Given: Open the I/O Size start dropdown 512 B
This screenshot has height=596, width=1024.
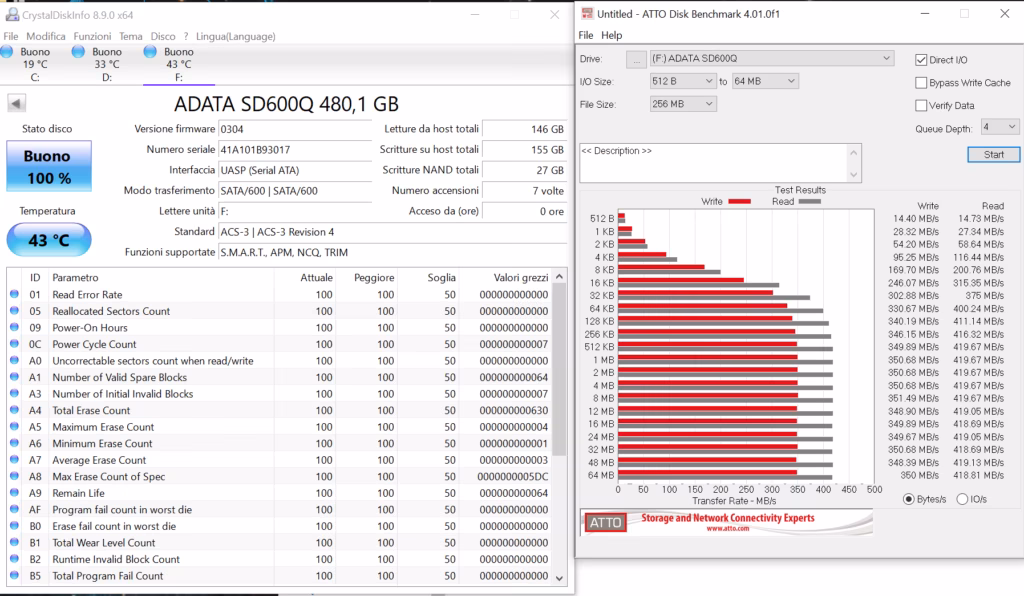Looking at the screenshot, I should 683,81.
